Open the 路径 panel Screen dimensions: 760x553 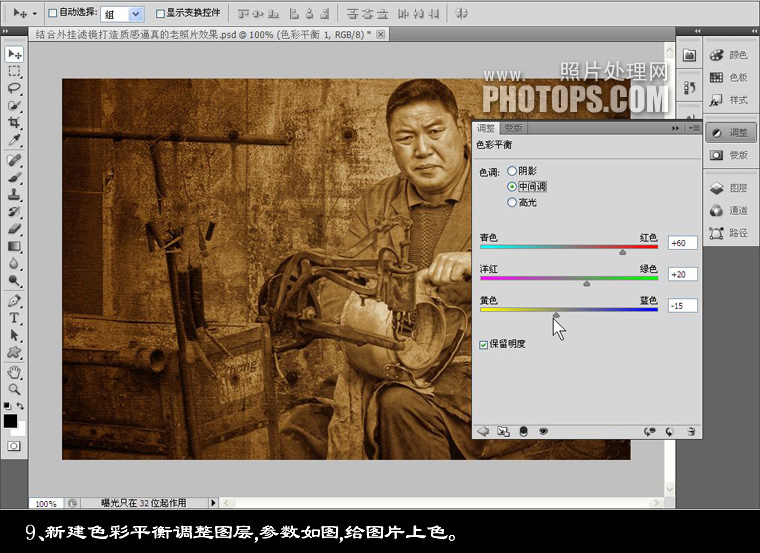click(x=729, y=233)
